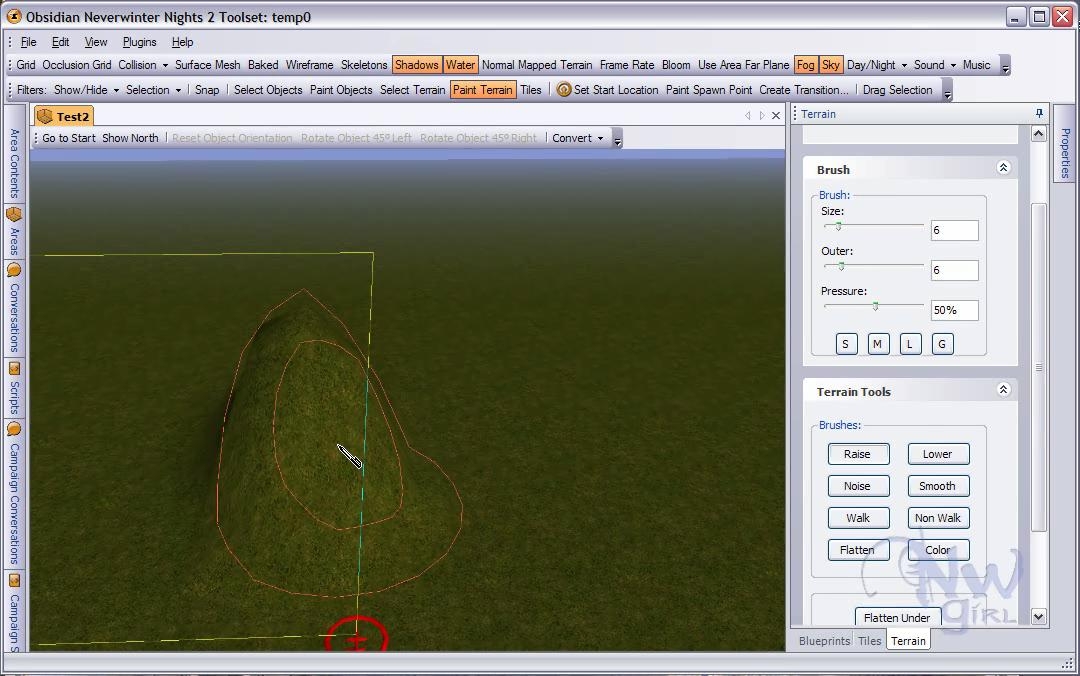Switch to the Blueprints tab

pyautogui.click(x=824, y=641)
